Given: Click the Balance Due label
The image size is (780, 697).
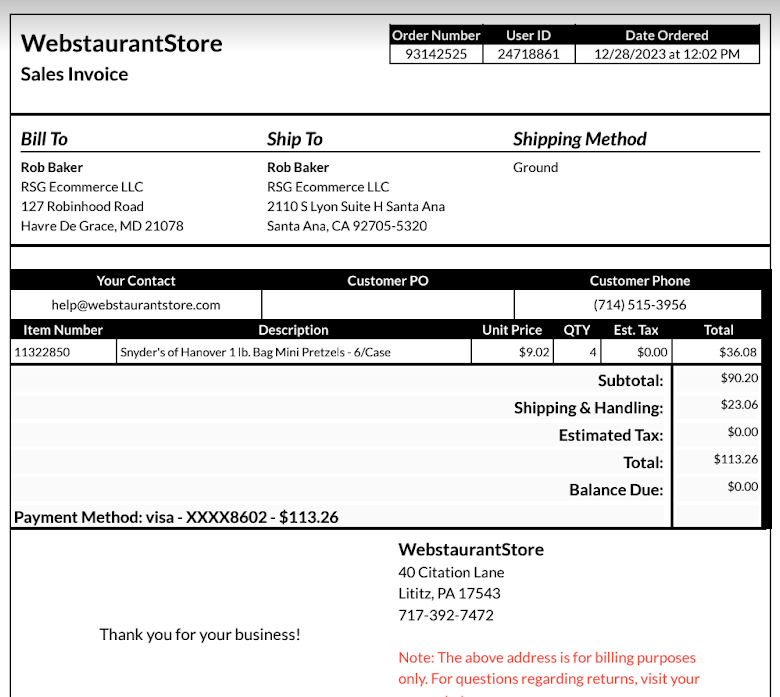Looking at the screenshot, I should [x=616, y=490].
